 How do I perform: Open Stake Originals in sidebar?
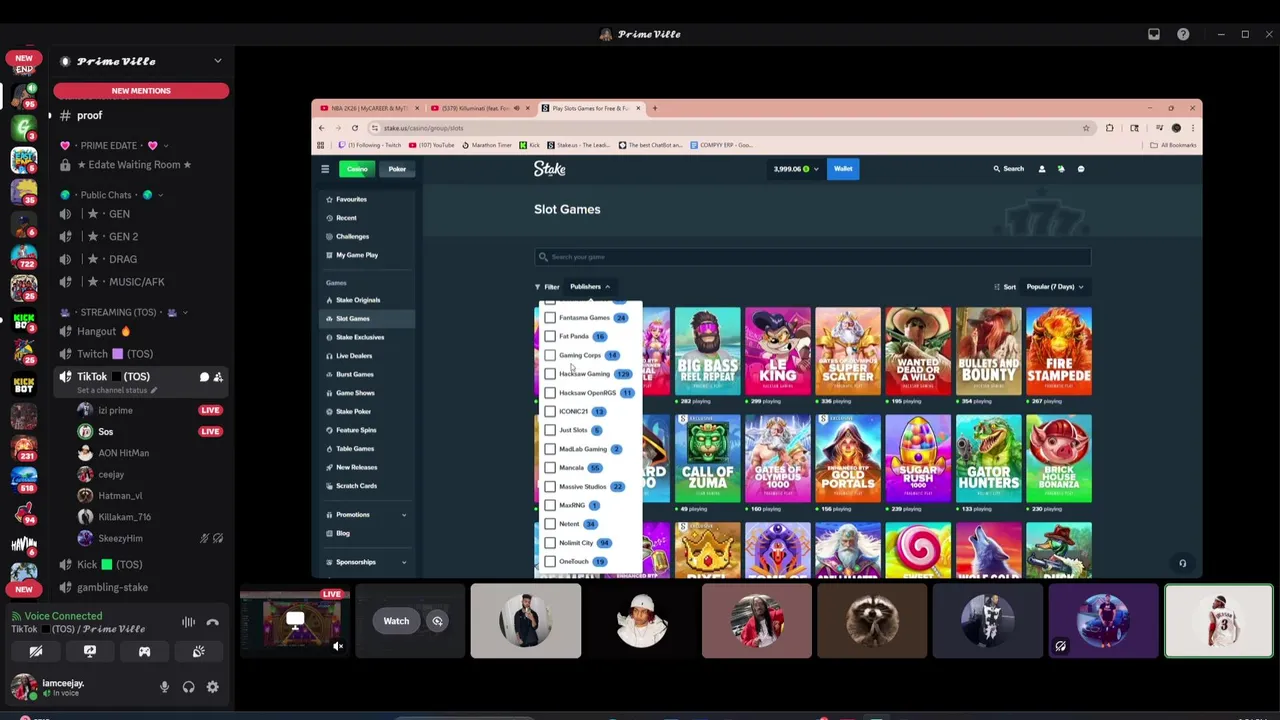click(366, 300)
